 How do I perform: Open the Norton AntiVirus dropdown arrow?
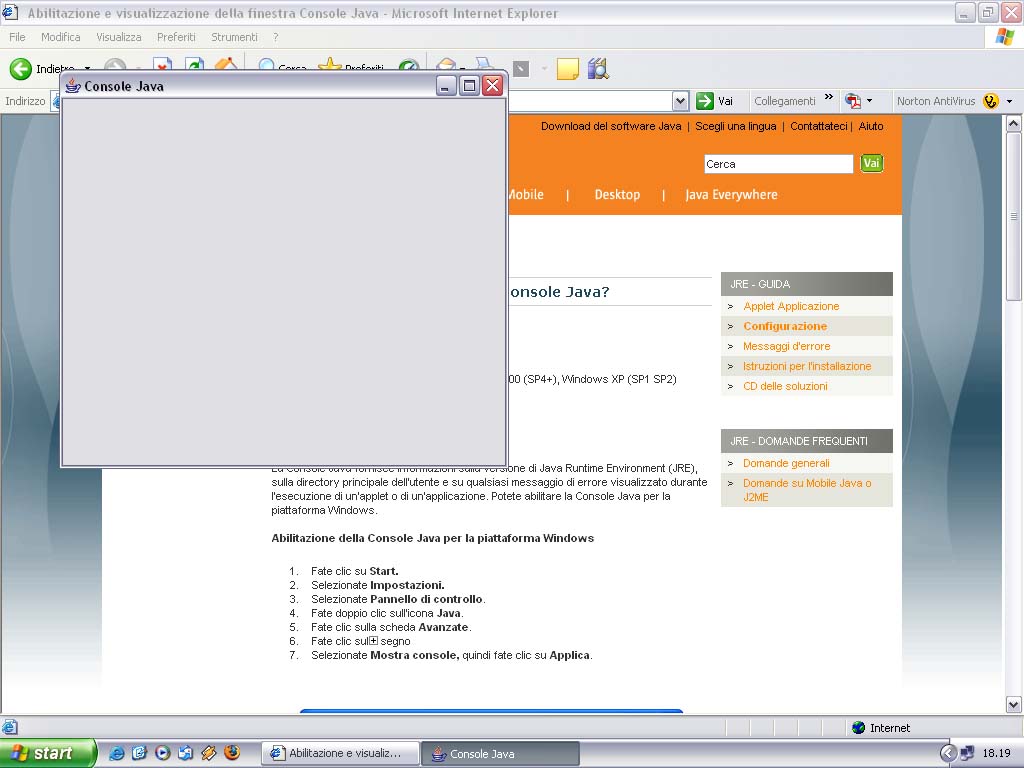[x=1009, y=101]
